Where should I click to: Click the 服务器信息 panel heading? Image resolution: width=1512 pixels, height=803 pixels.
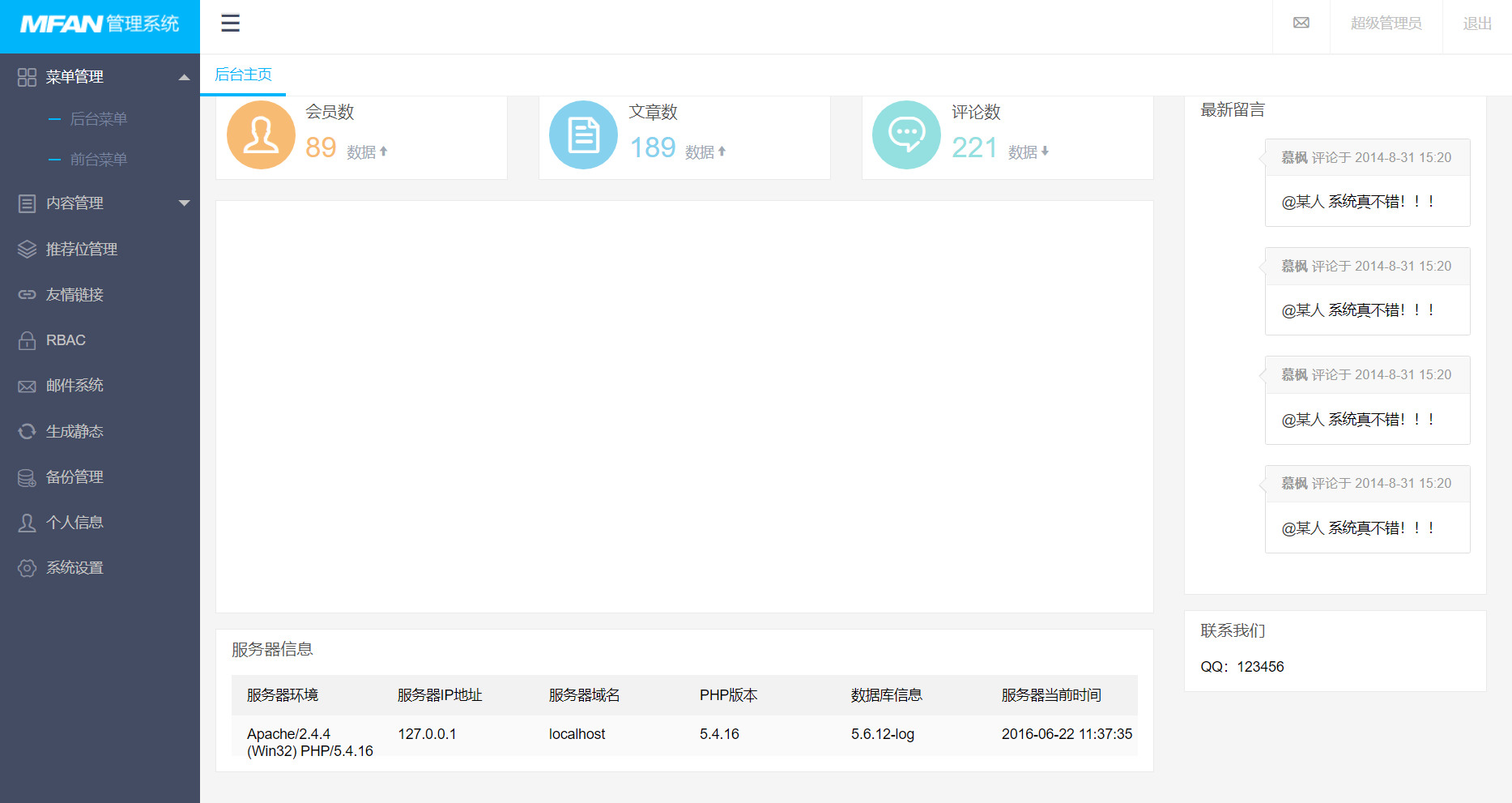272,650
